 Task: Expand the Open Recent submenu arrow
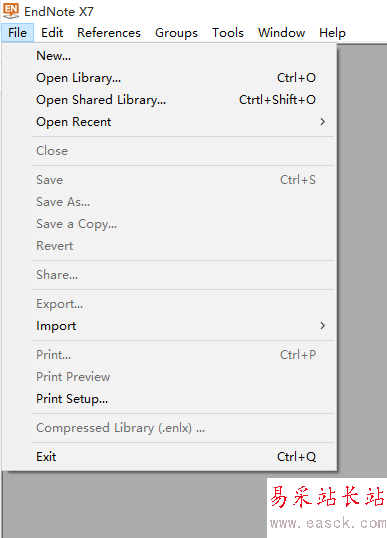[322, 122]
